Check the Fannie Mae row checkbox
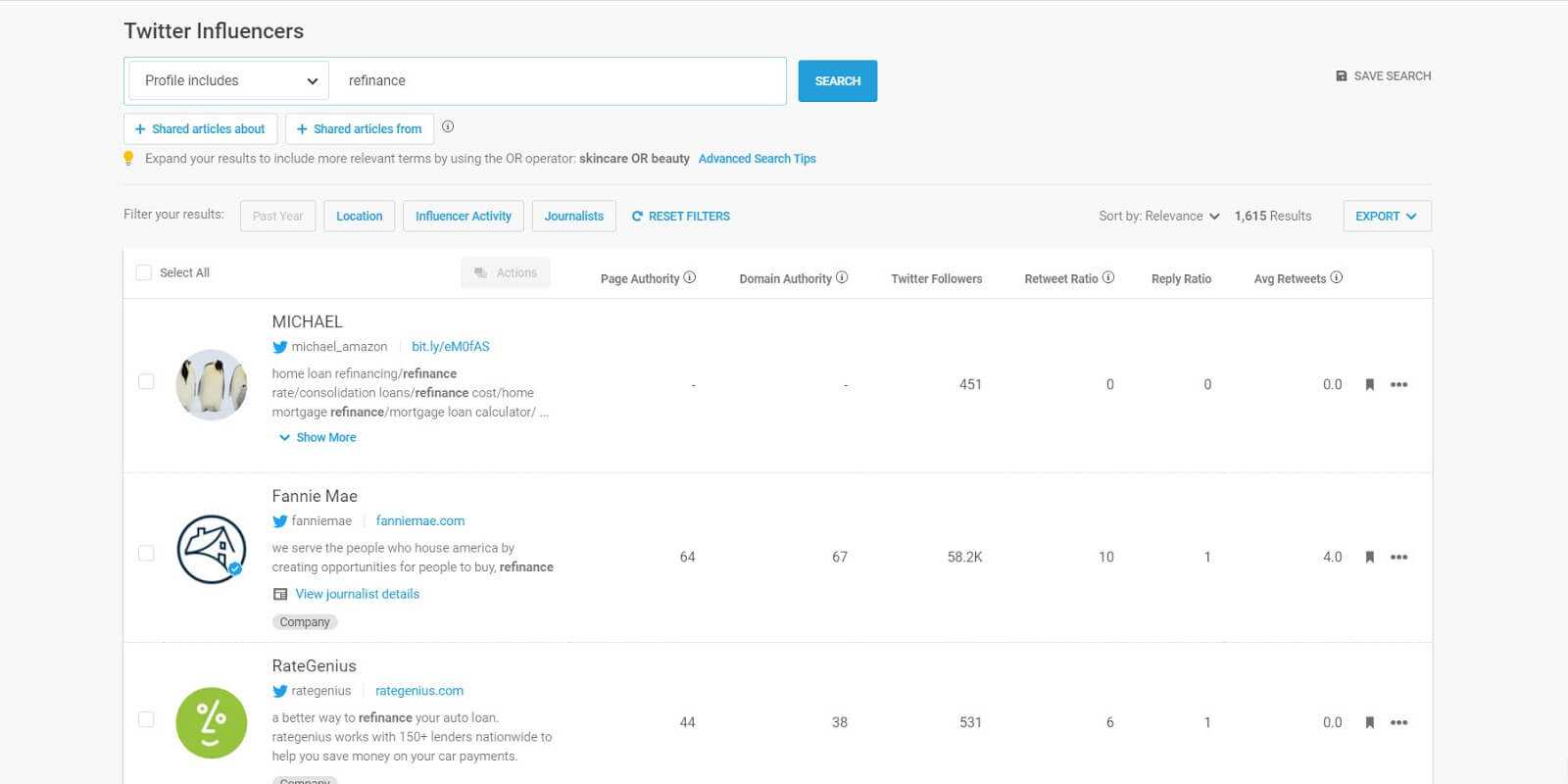1568x784 pixels. 146,553
